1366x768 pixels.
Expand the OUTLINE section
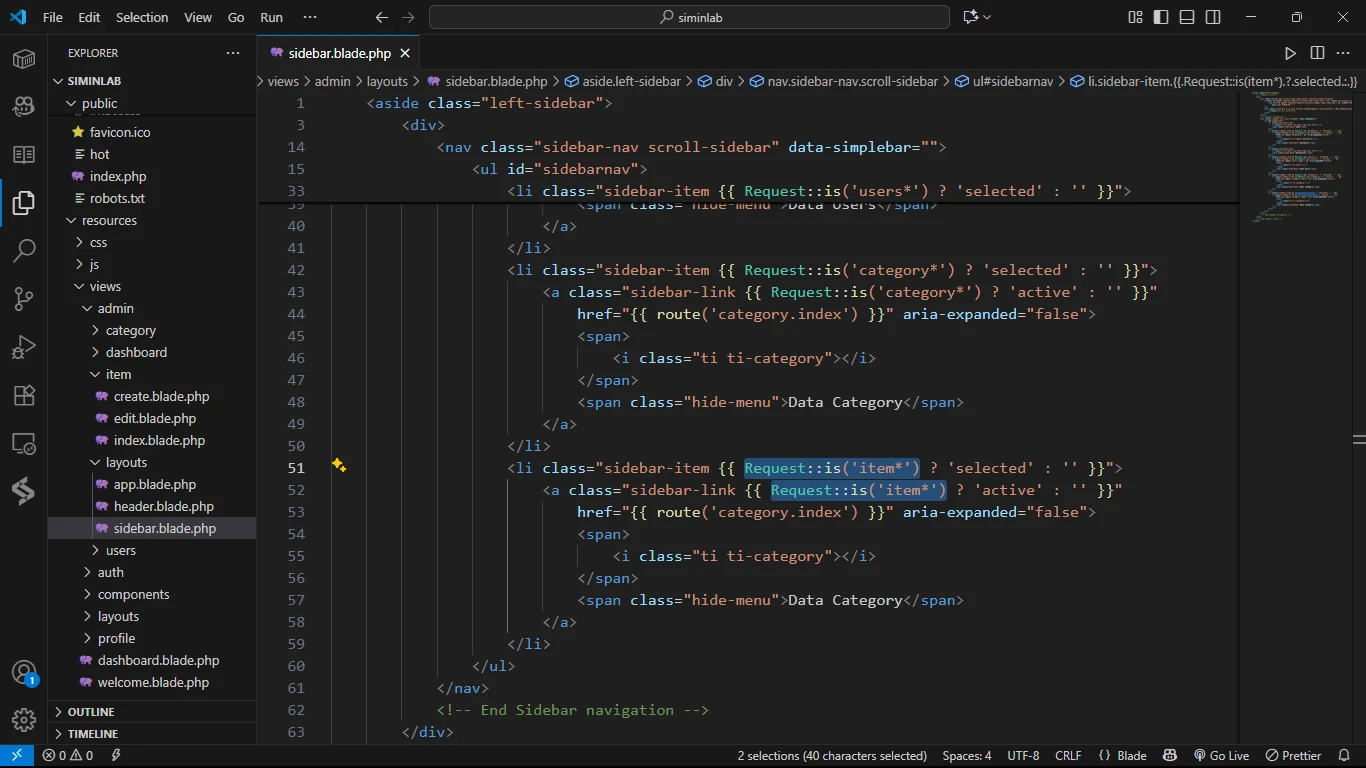[x=91, y=712]
